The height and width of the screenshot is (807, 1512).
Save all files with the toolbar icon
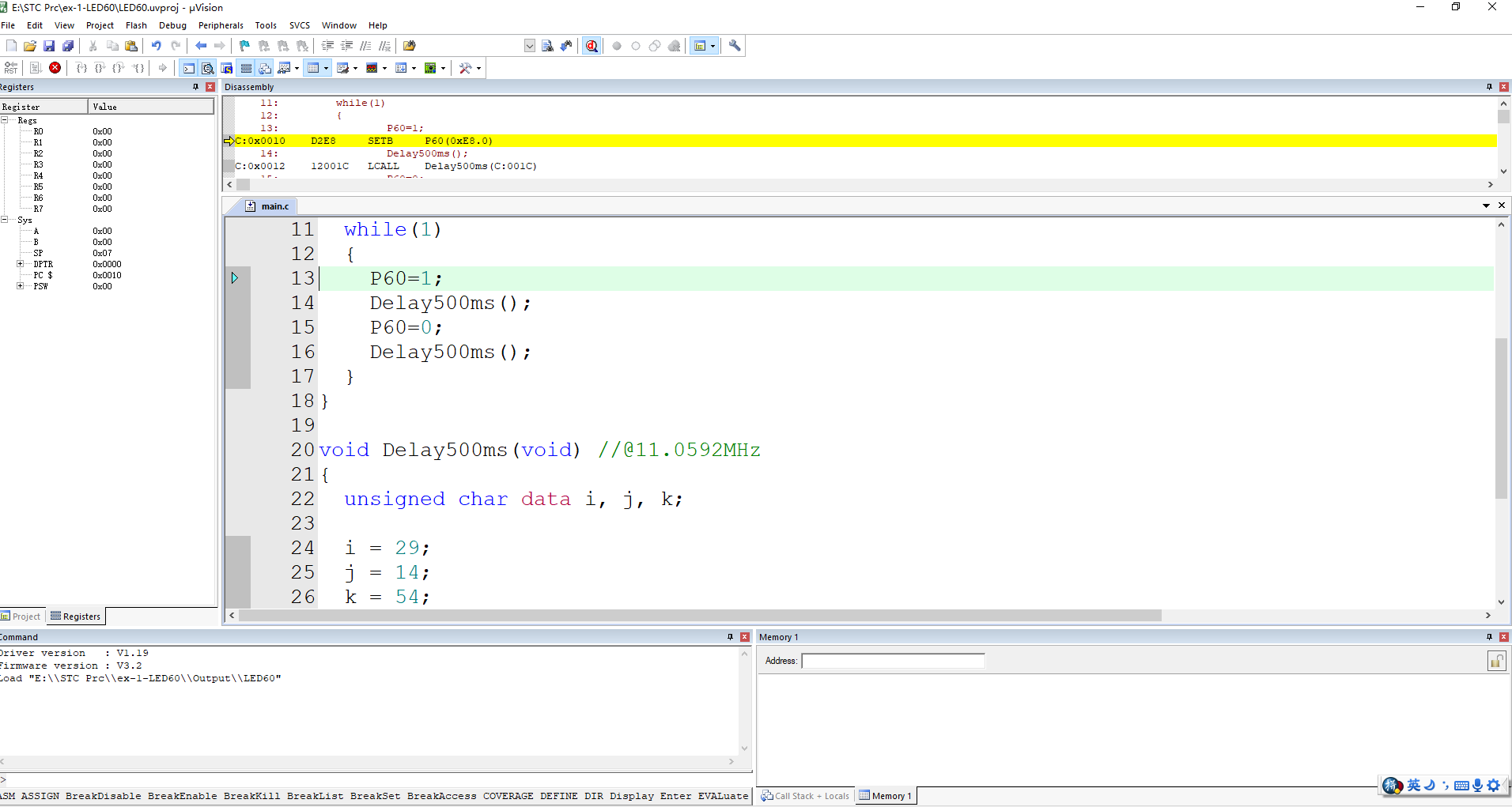point(68,46)
